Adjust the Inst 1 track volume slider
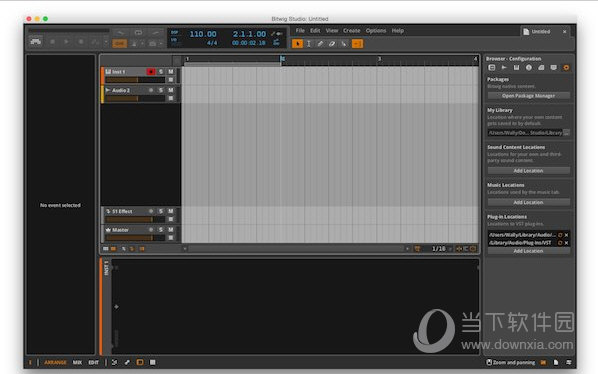The width and height of the screenshot is (598, 374). (x=135, y=80)
